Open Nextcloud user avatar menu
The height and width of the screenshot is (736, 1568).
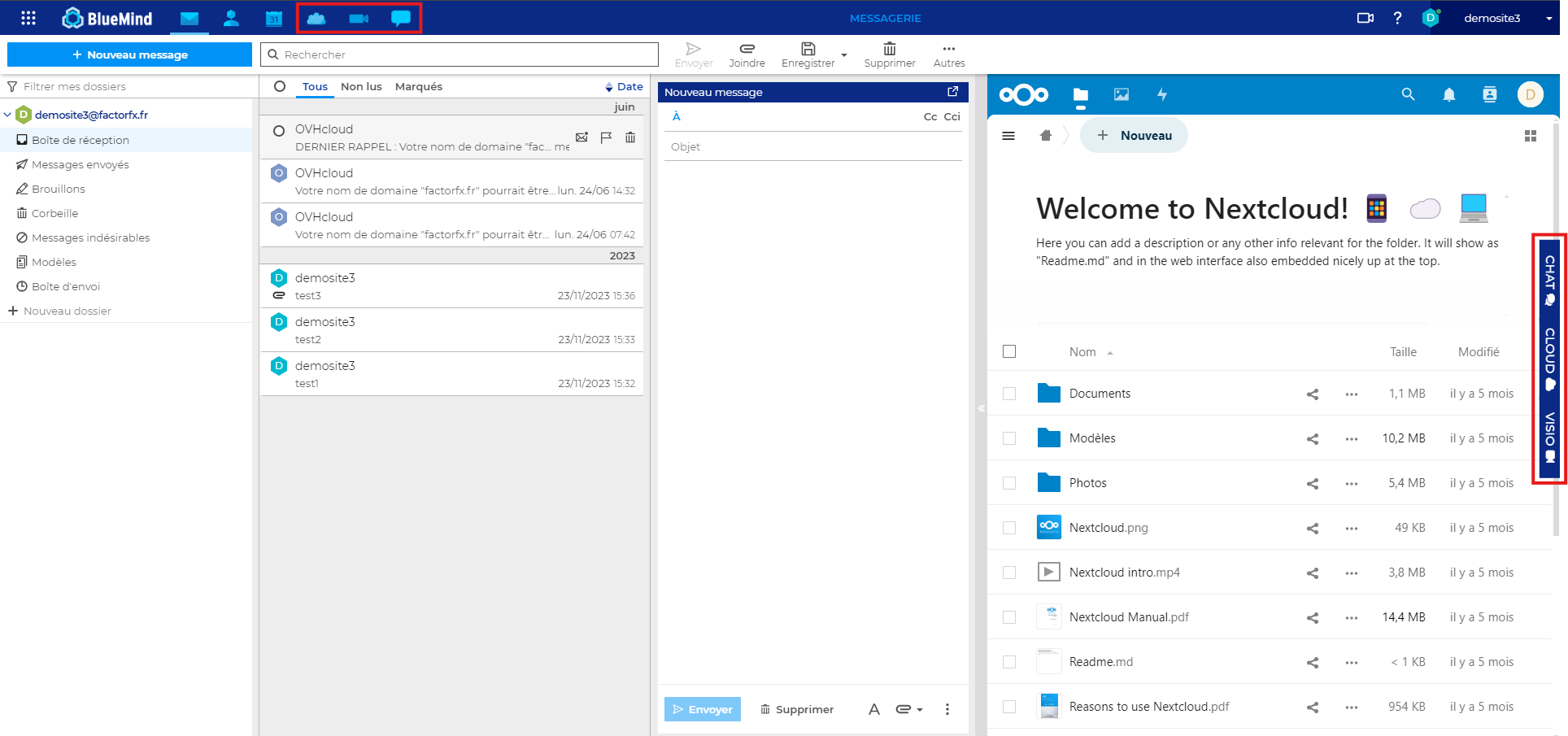click(1531, 94)
